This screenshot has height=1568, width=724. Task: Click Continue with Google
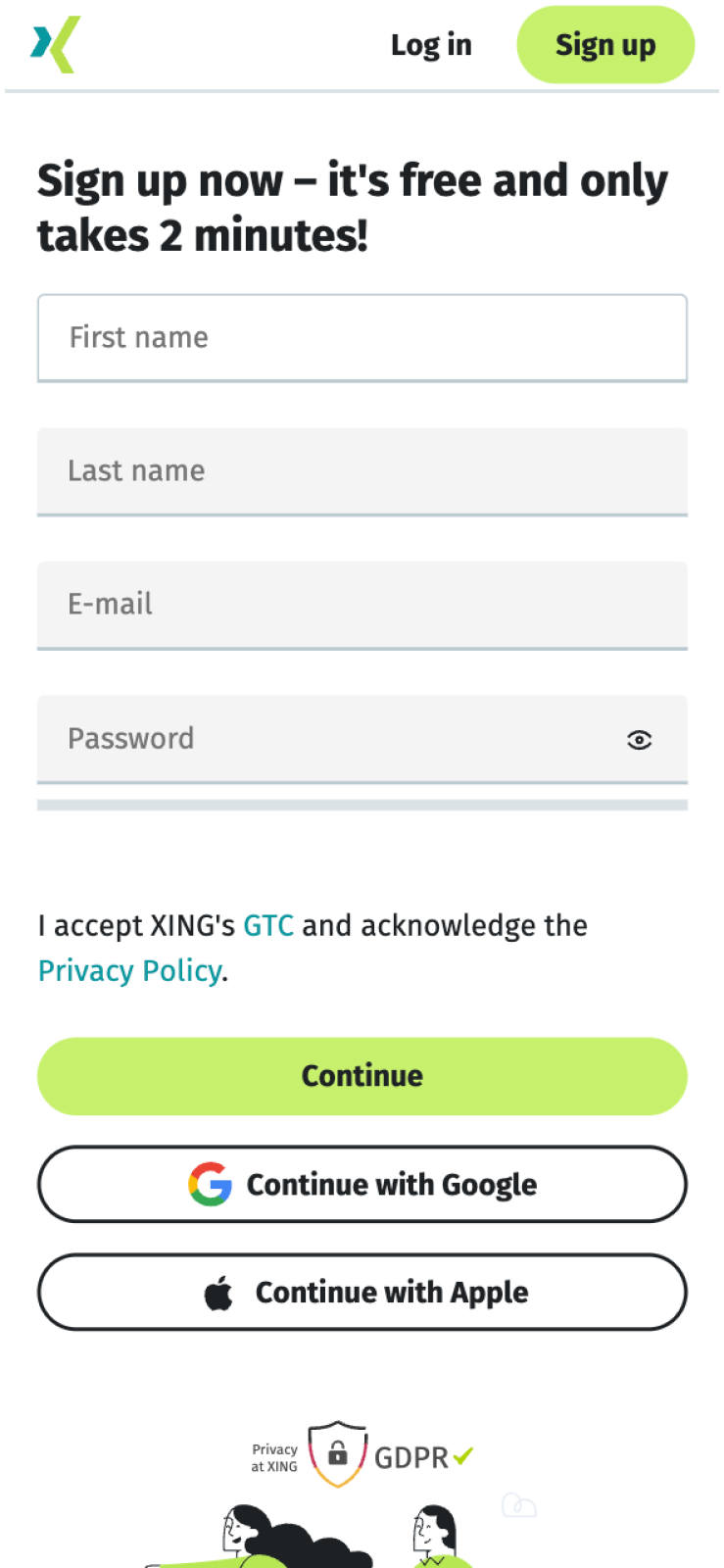click(x=362, y=1184)
